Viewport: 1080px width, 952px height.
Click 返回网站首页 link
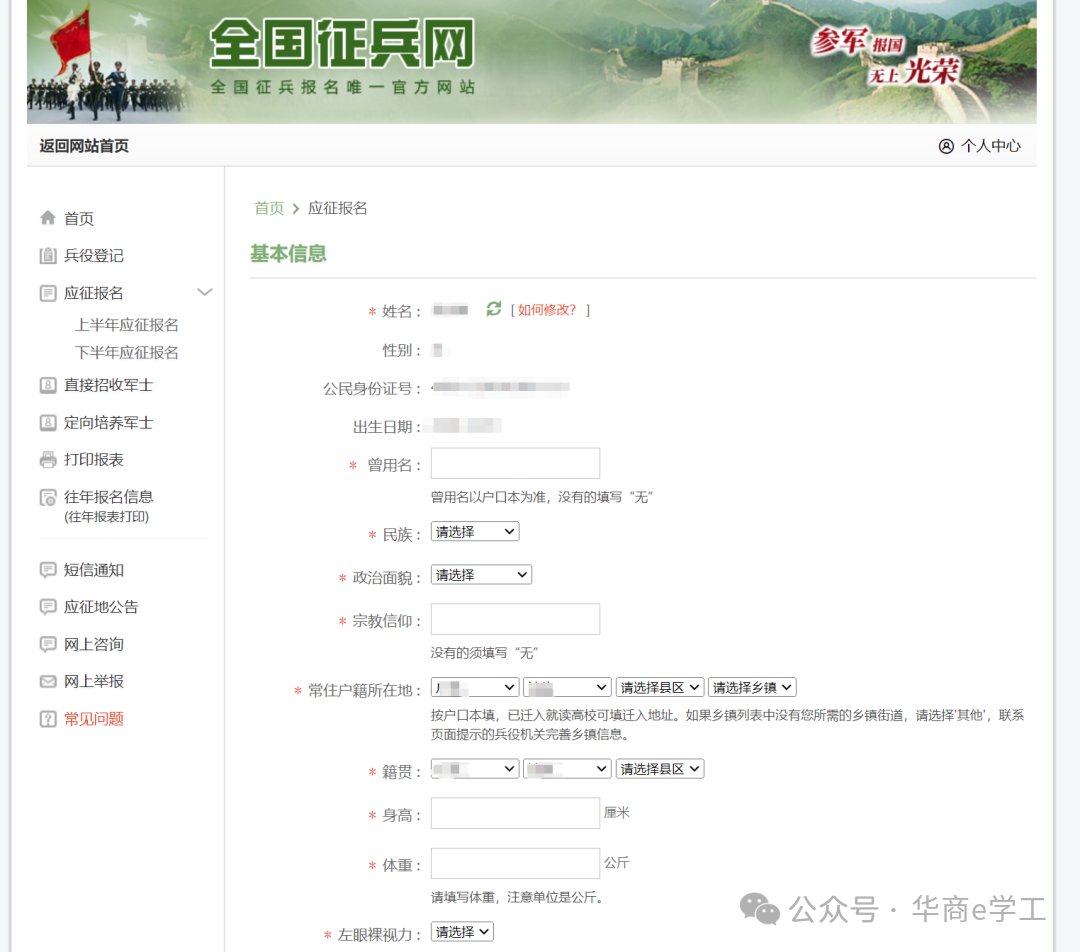(84, 146)
